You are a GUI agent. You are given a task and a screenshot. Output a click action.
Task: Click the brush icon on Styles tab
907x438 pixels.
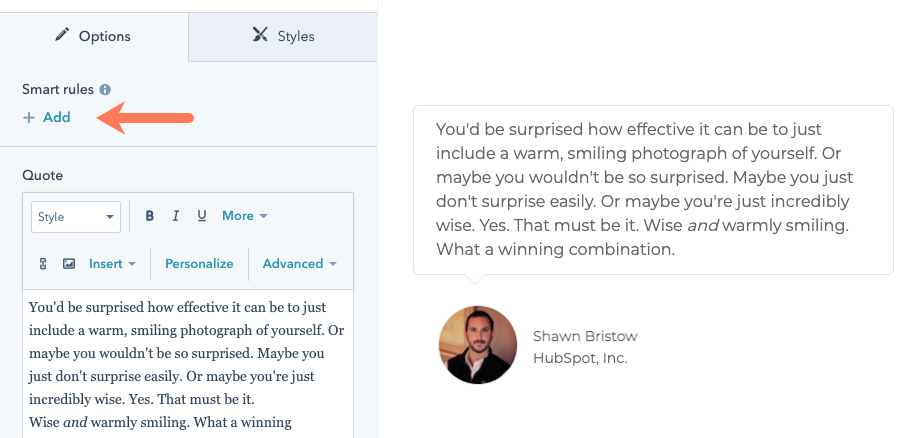click(260, 35)
